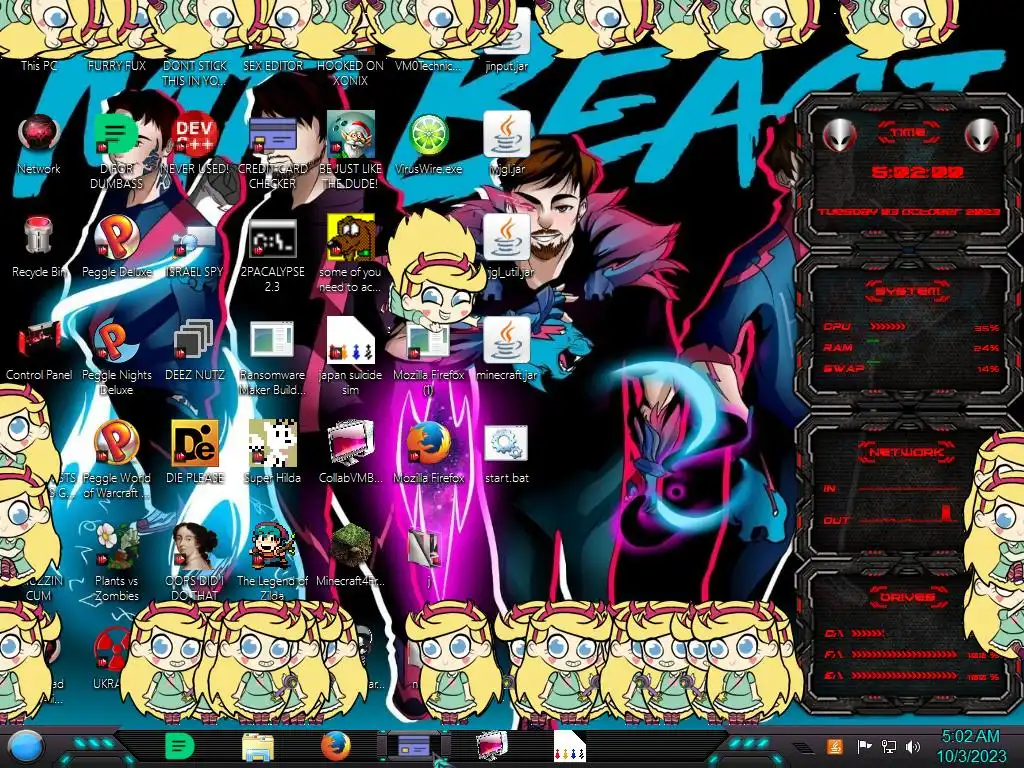Open the suicide sim taskbar icon
Viewport: 1024px width, 768px height.
569,746
